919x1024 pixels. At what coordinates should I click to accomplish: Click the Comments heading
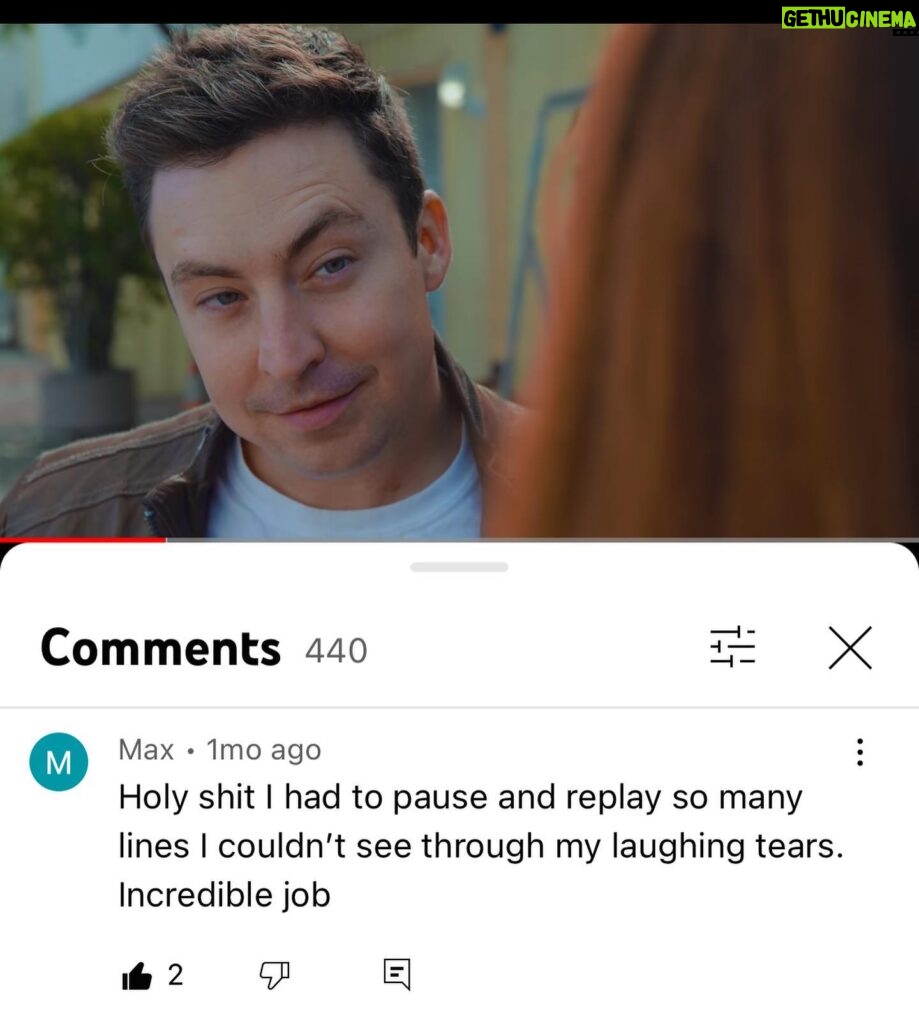(160, 648)
